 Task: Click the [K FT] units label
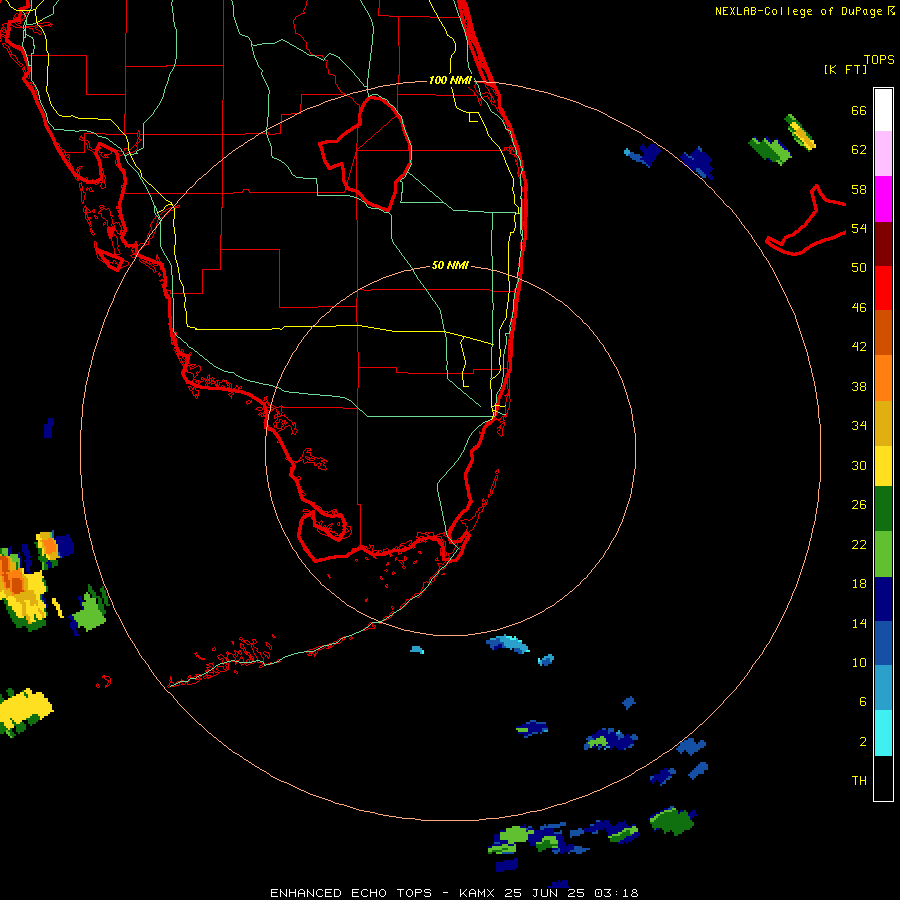(845, 69)
